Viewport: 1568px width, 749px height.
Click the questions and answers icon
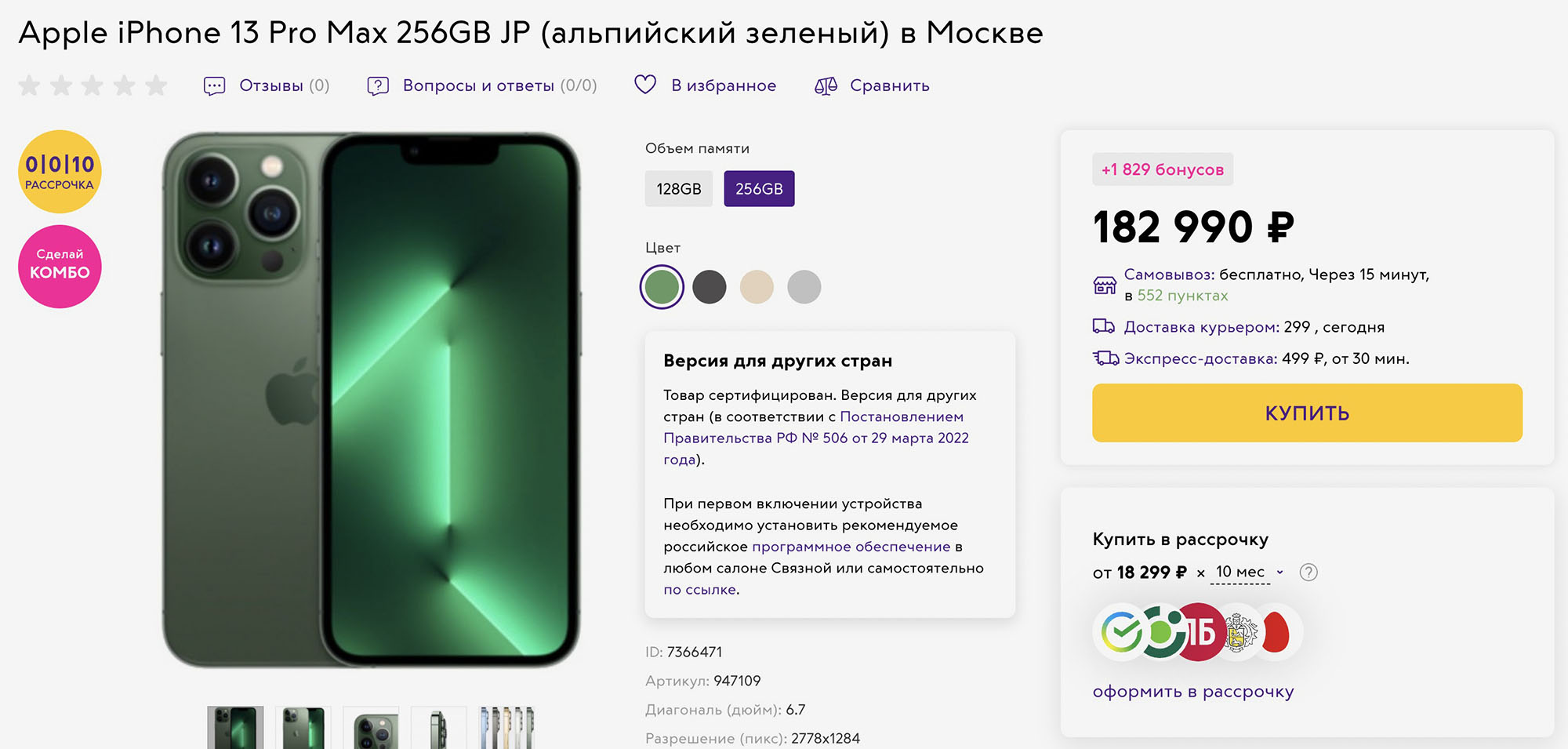378,85
